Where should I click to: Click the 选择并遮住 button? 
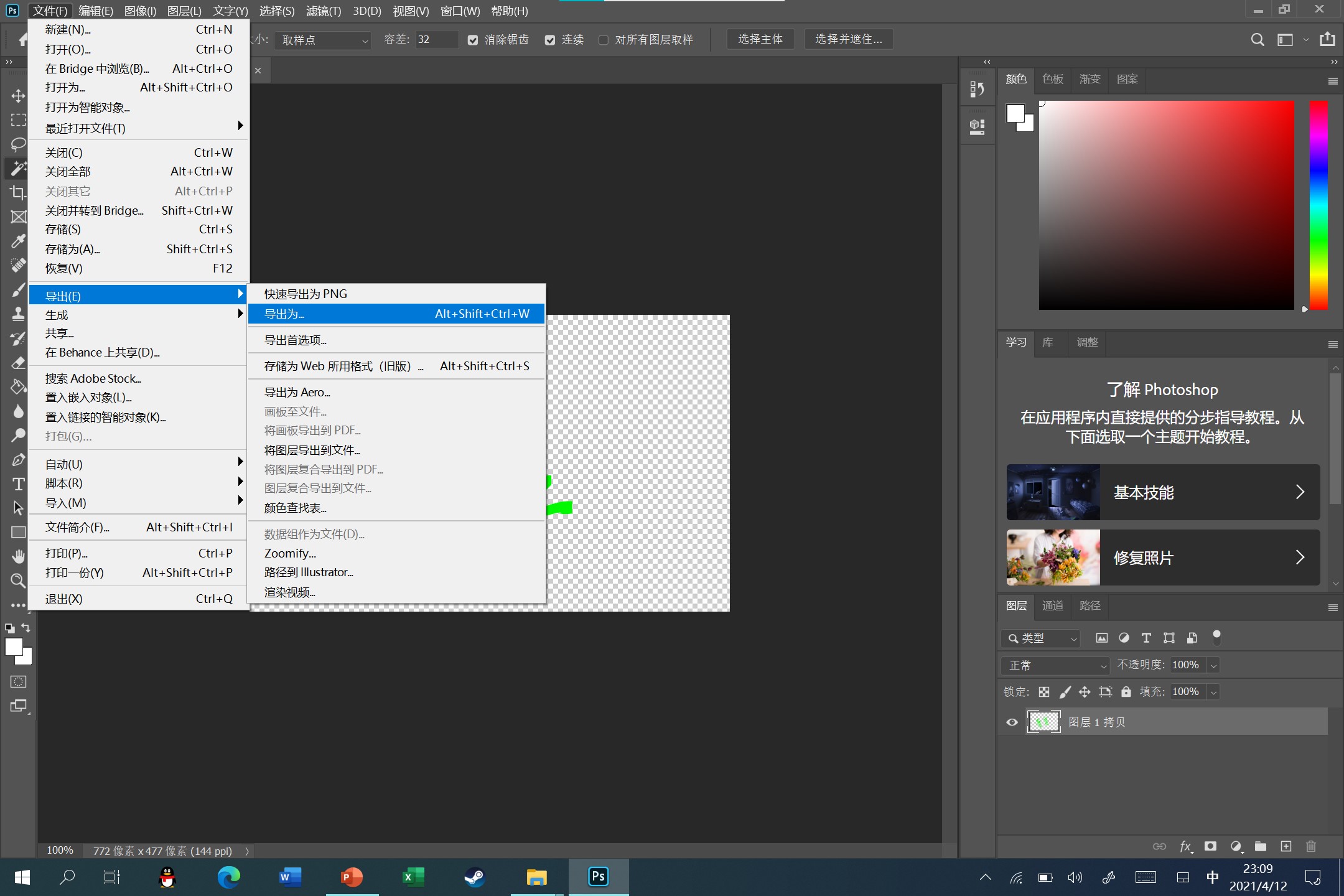(x=849, y=39)
